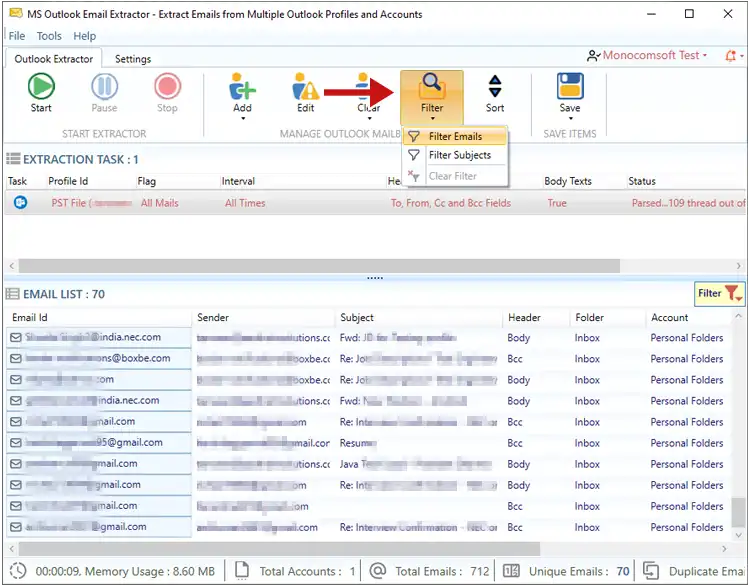Expand the Filter ribbon dropdown arrow
This screenshot has height=585, width=749.
(432, 118)
